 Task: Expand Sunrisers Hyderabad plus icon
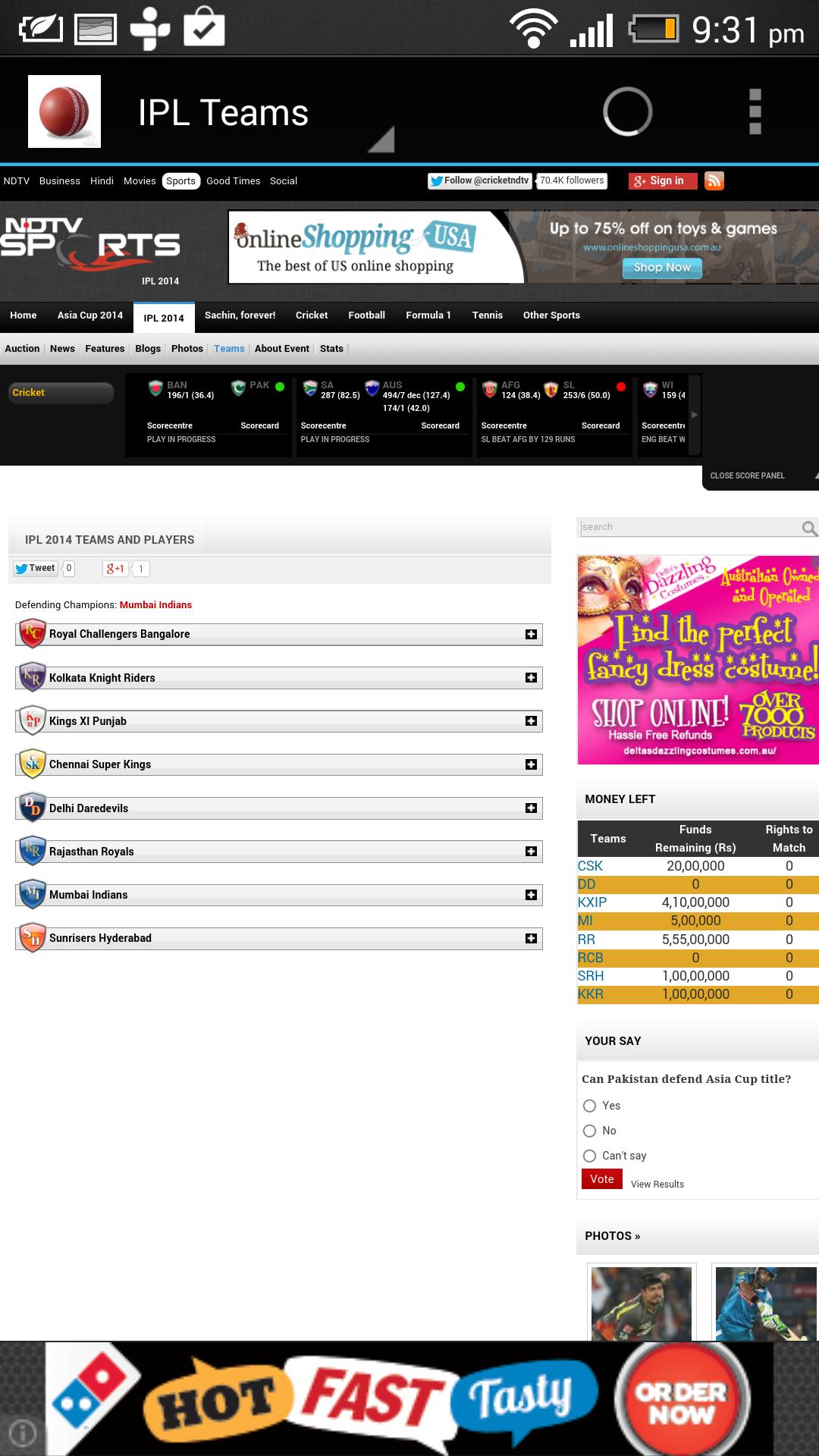(x=531, y=938)
